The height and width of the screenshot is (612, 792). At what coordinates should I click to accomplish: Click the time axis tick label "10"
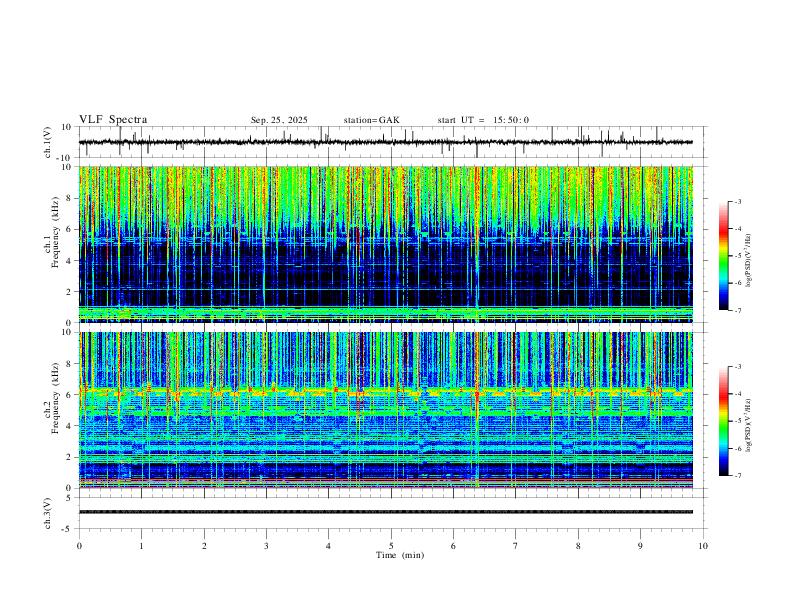[703, 546]
